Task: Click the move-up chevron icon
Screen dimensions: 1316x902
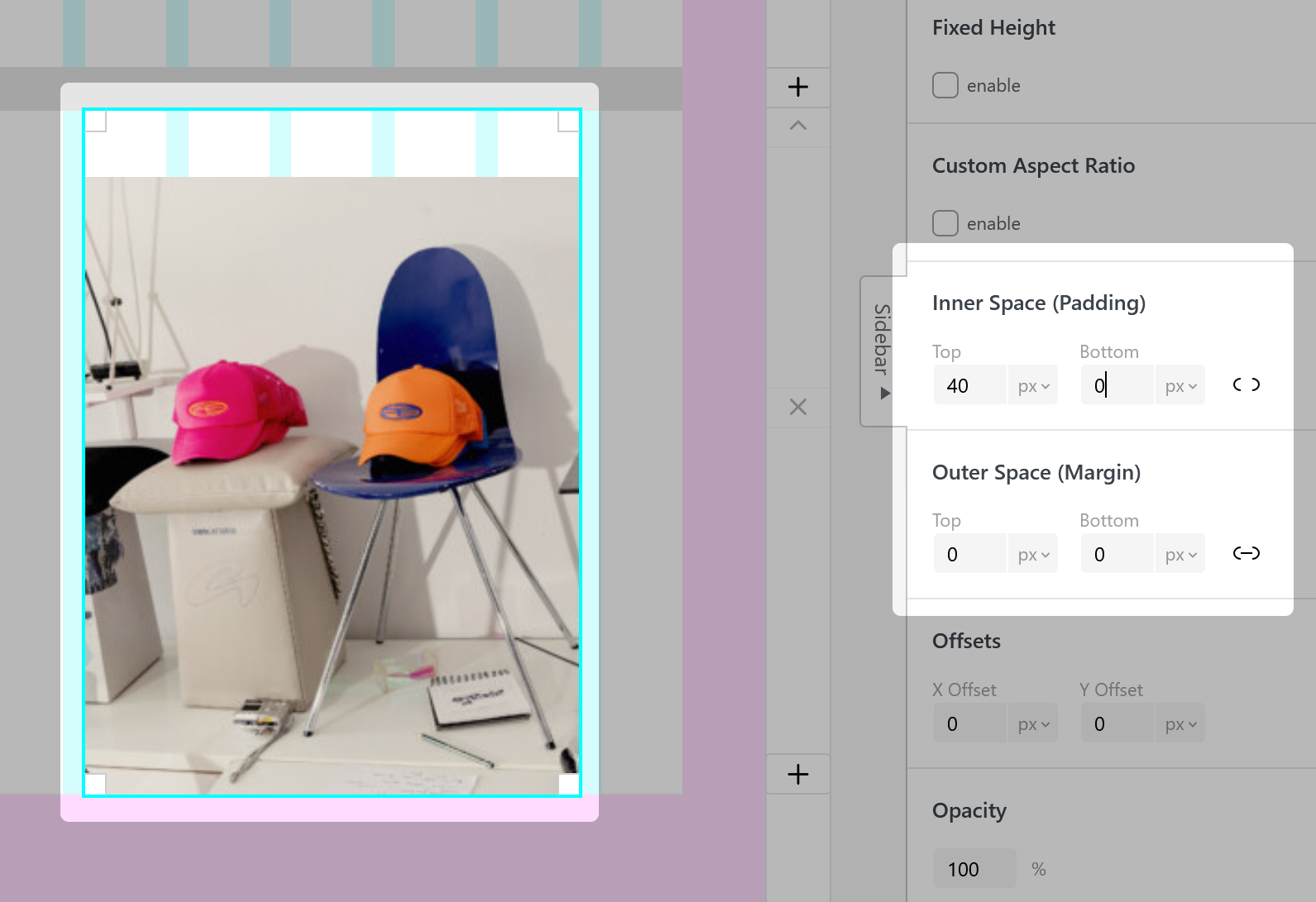Action: pyautogui.click(x=797, y=126)
